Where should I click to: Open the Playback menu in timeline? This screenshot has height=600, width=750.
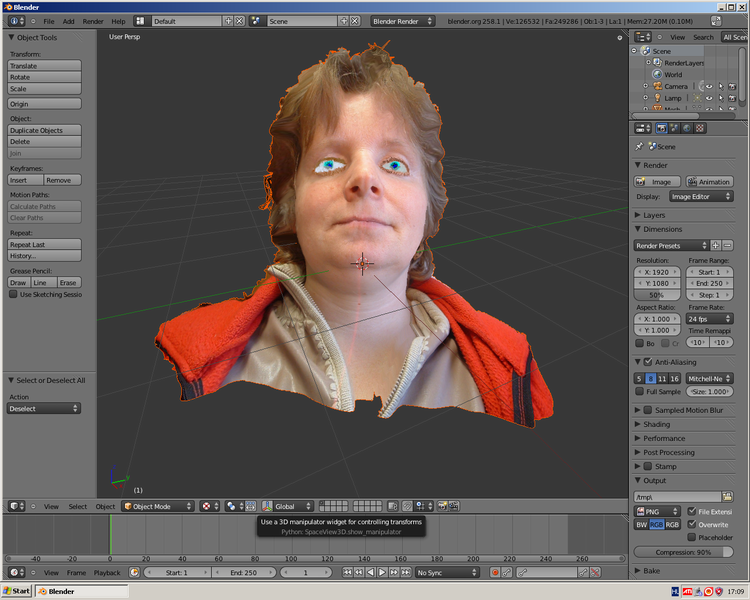pos(107,572)
